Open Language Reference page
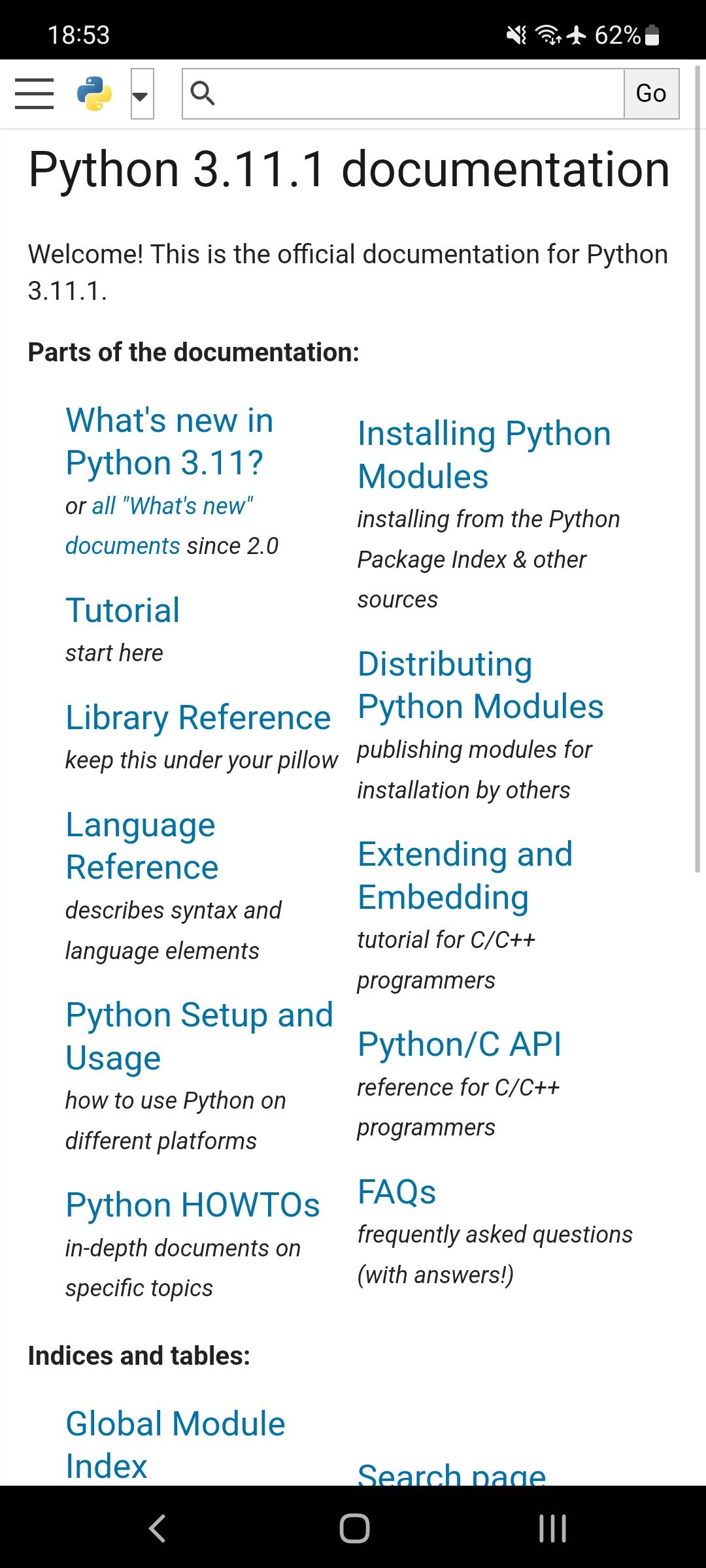 [141, 845]
